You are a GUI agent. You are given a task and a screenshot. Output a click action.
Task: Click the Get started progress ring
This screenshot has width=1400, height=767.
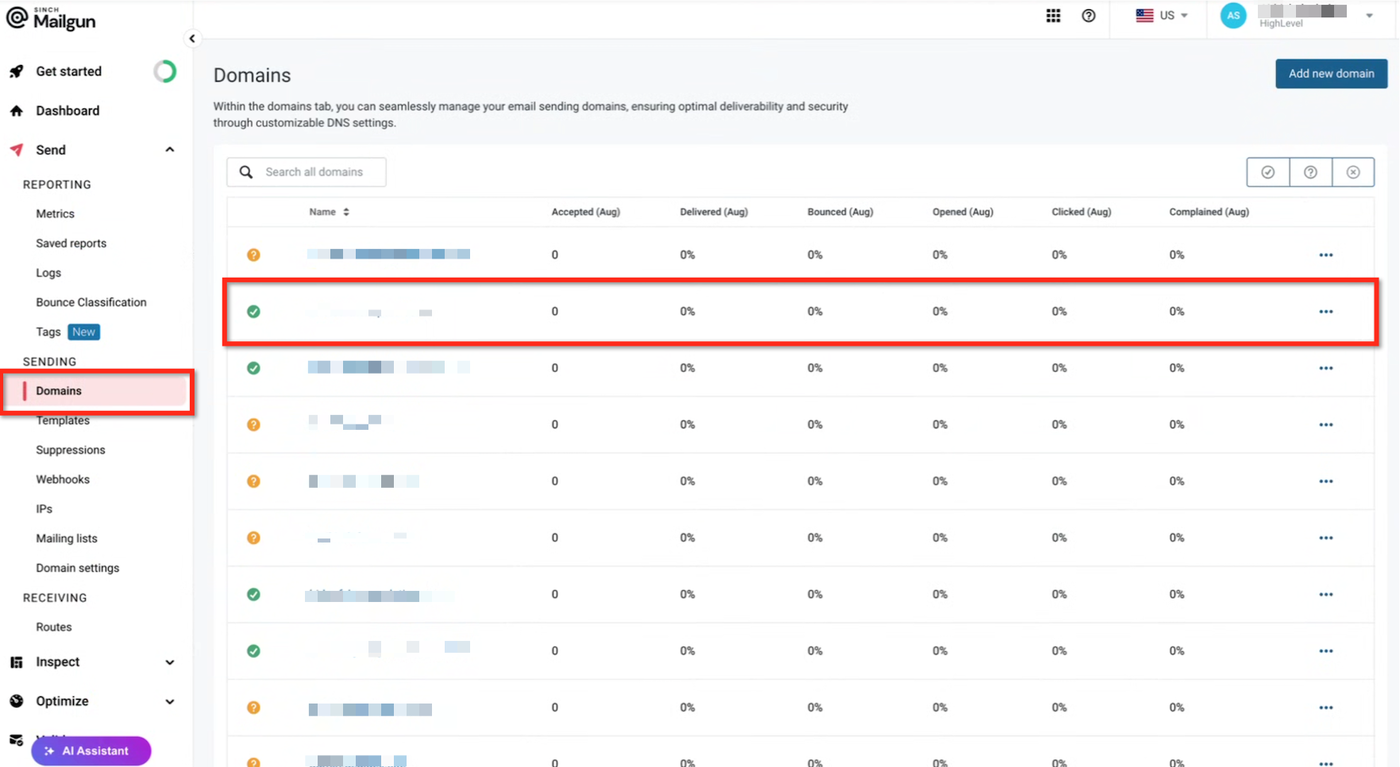tap(165, 72)
